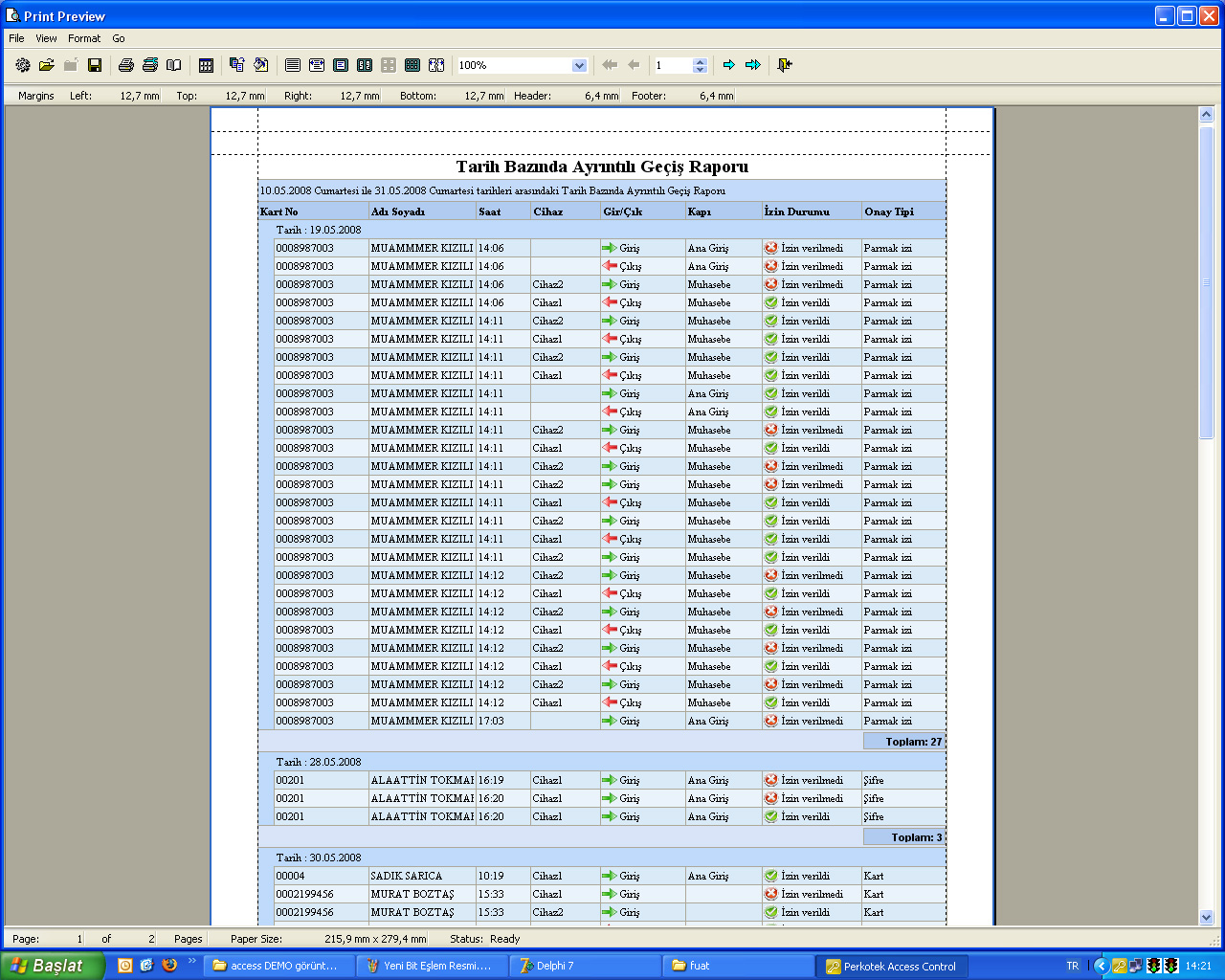
Task: Click the gear settings icon in toolbar
Action: pyautogui.click(x=23, y=65)
